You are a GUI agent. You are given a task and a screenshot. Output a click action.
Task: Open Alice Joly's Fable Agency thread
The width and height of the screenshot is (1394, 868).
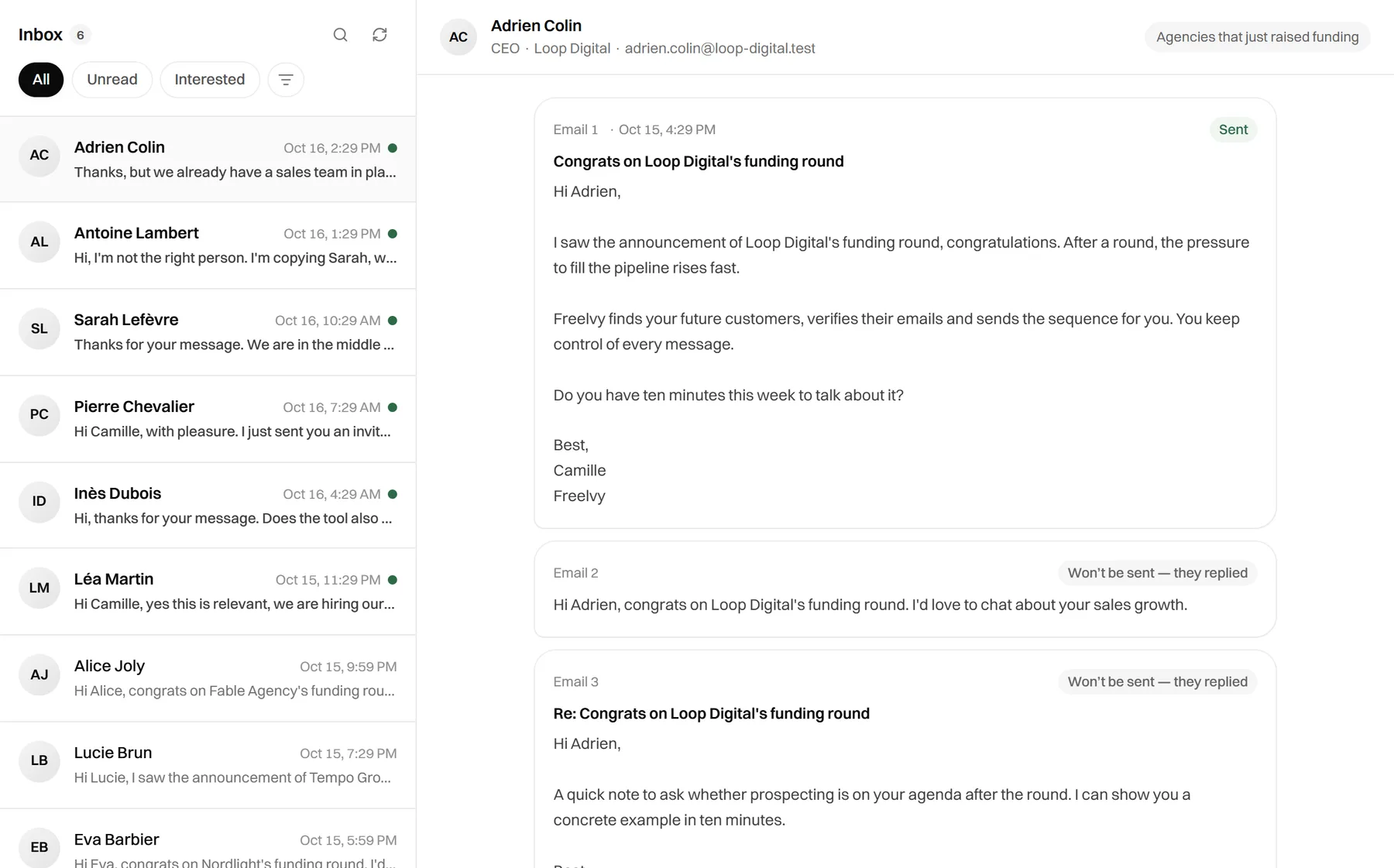[208, 678]
